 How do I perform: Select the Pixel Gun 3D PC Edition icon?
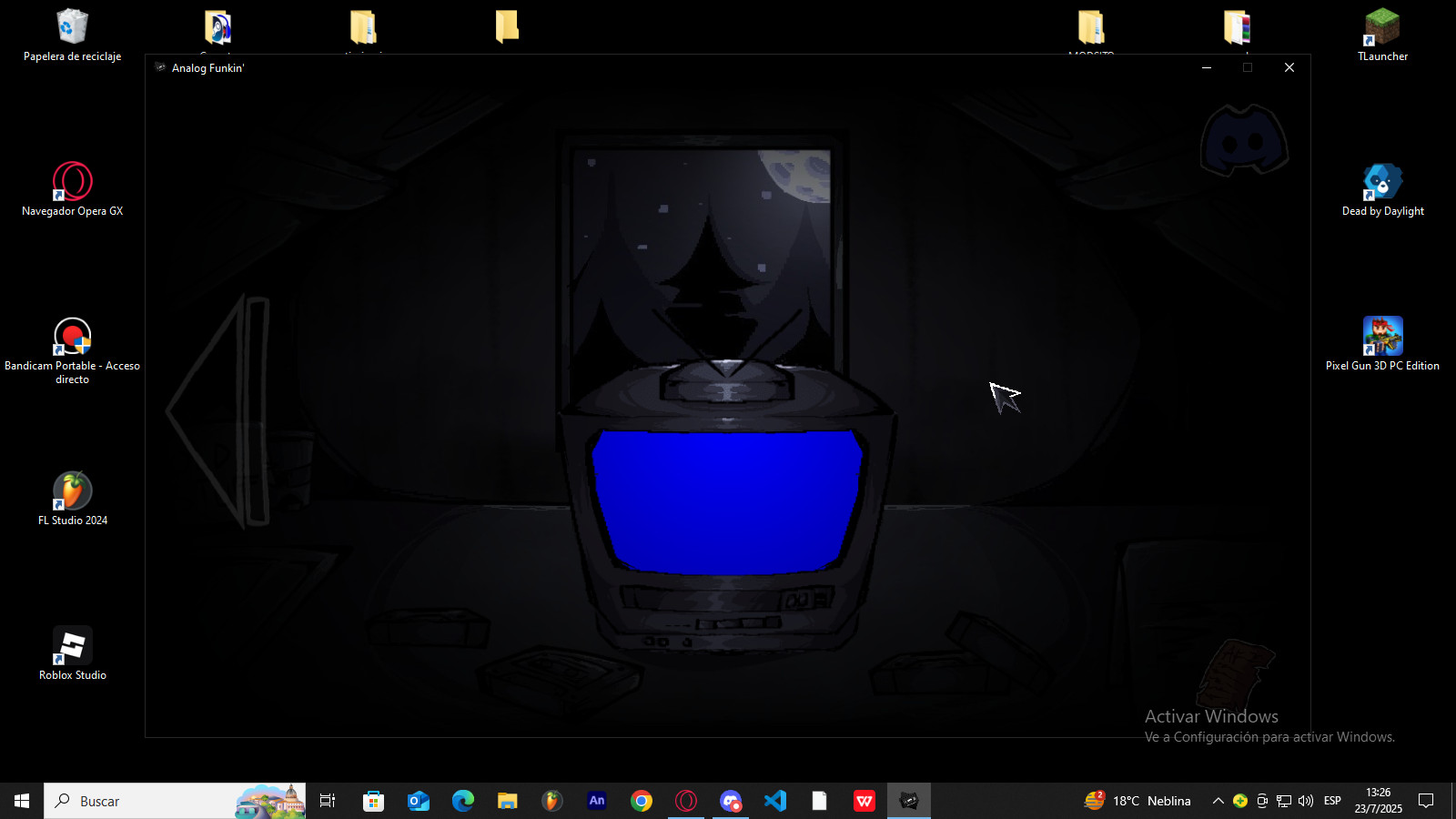click(x=1382, y=337)
